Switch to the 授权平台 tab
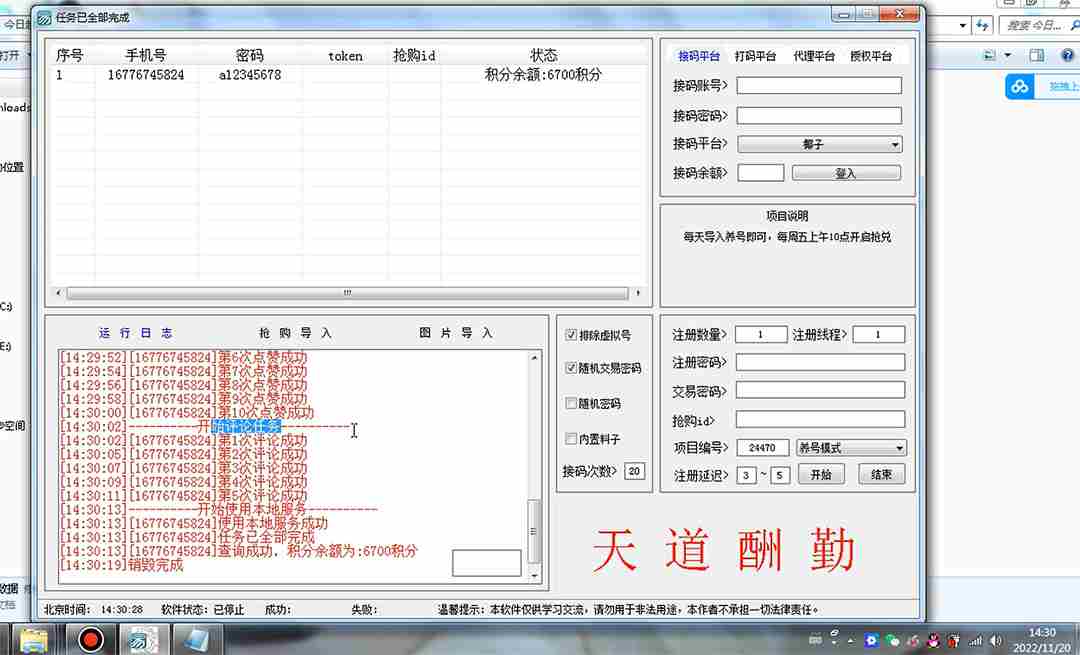This screenshot has height=655, width=1080. click(871, 56)
